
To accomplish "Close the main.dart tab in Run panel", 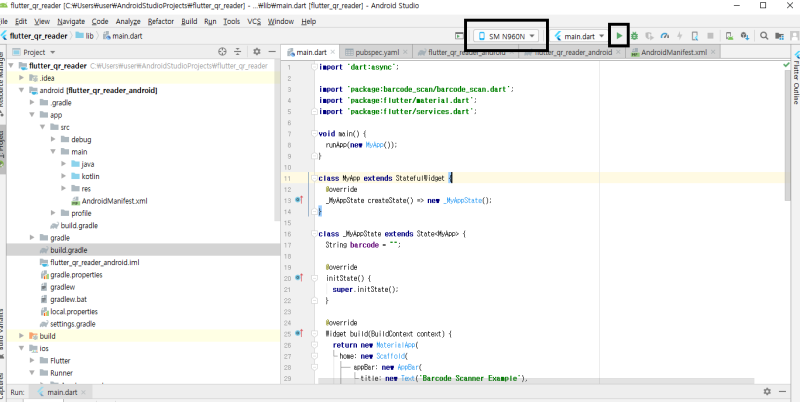I will 84,392.
